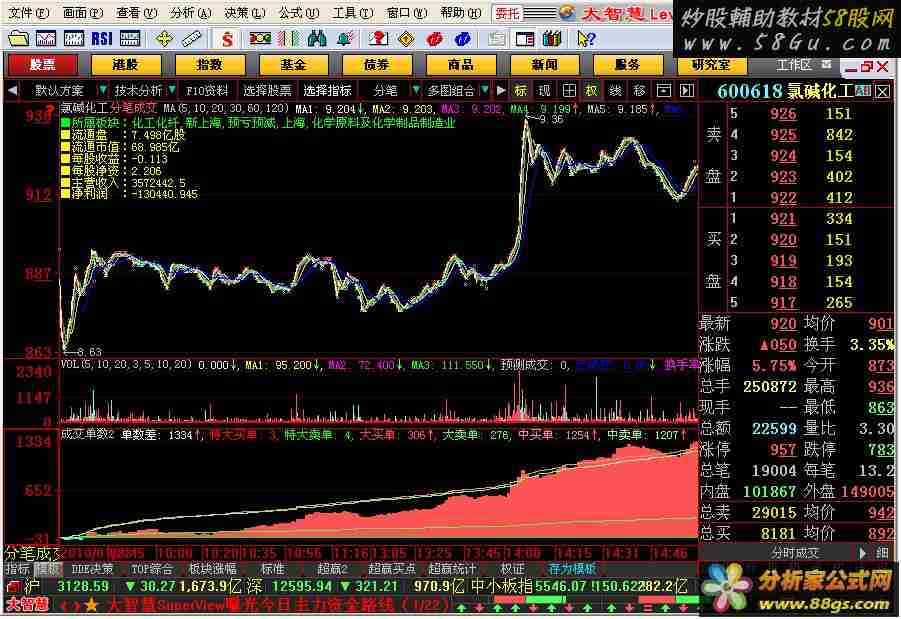Image resolution: width=901 pixels, height=619 pixels.
Task: Click the traffic-light signal icon
Action: pyautogui.click(x=260, y=39)
